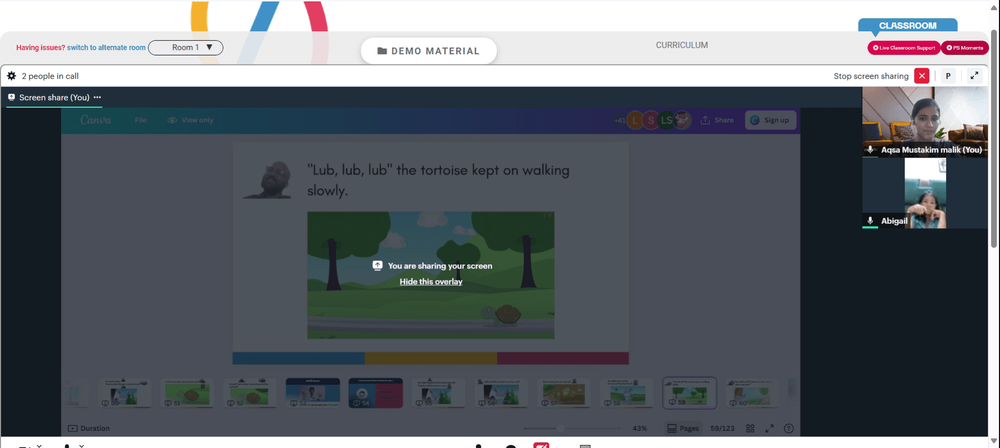Click the Canva Sign up button
The height and width of the screenshot is (448, 1000).
(x=770, y=120)
